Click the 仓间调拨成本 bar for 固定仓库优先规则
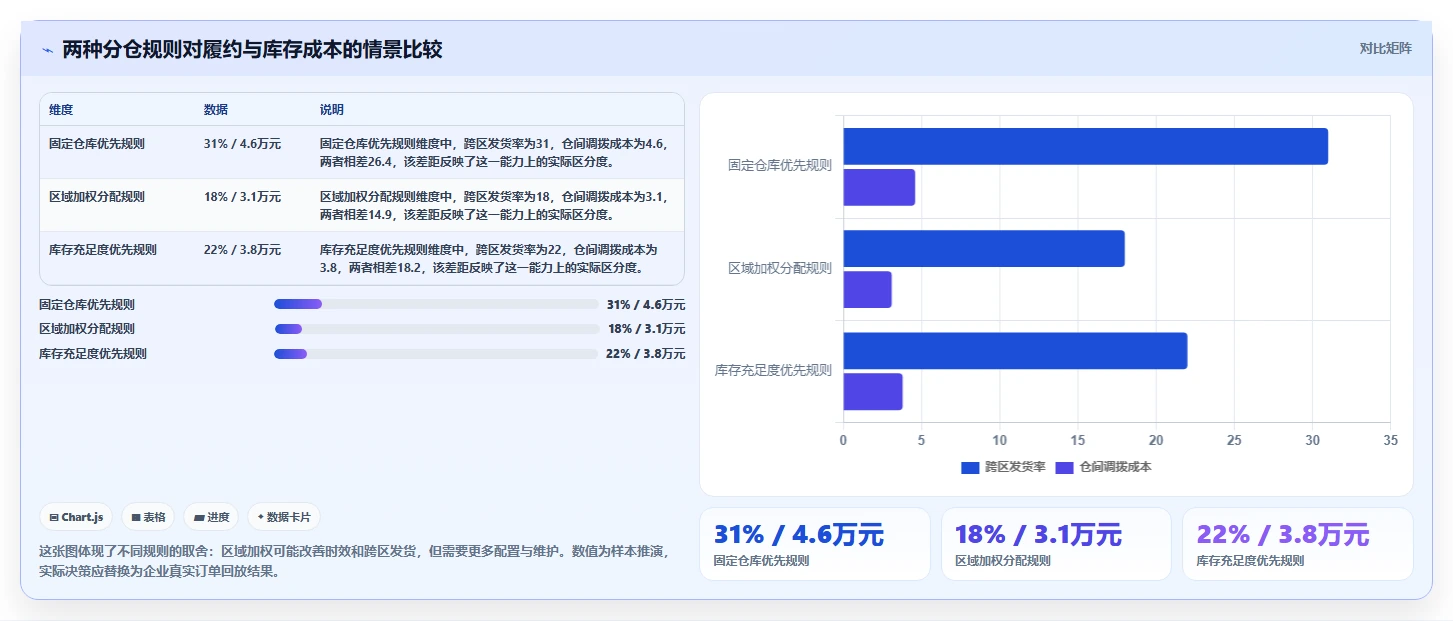Image resolution: width=1453 pixels, height=621 pixels. pos(879,188)
